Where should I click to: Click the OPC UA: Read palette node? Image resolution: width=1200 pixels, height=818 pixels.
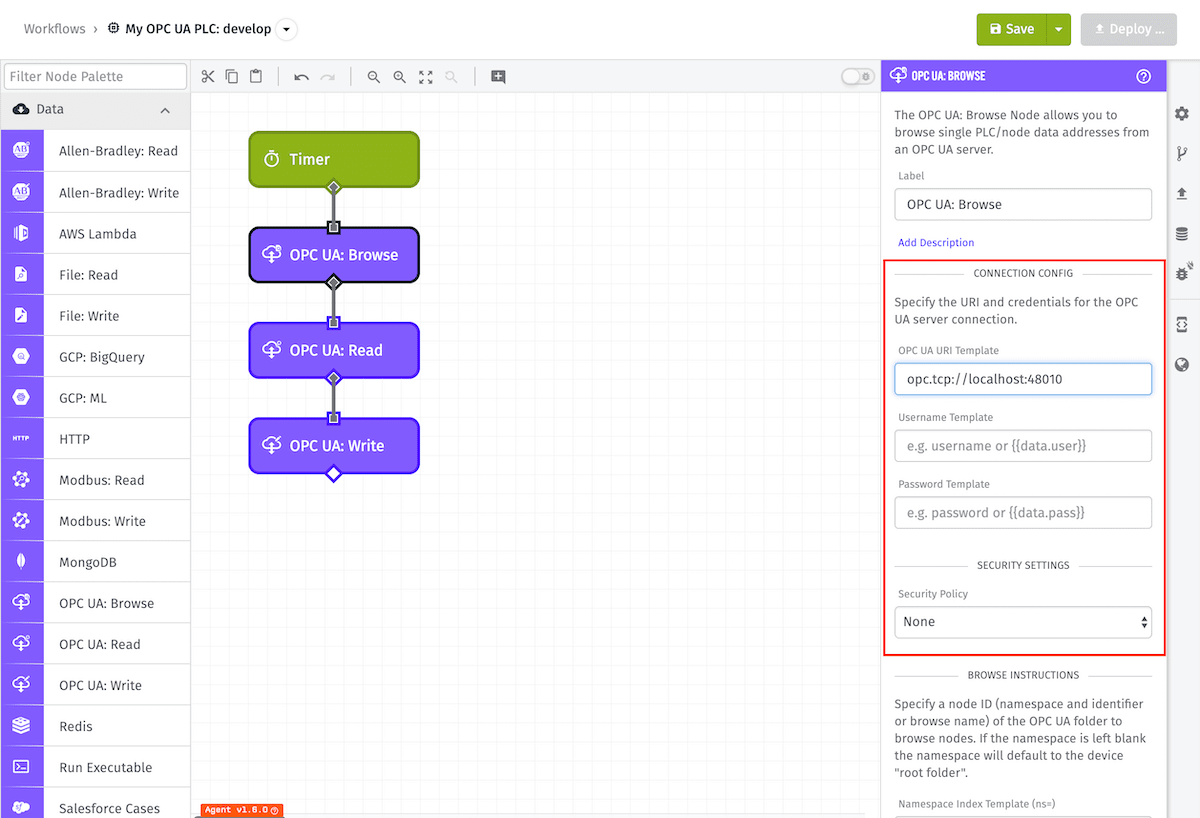coord(95,644)
